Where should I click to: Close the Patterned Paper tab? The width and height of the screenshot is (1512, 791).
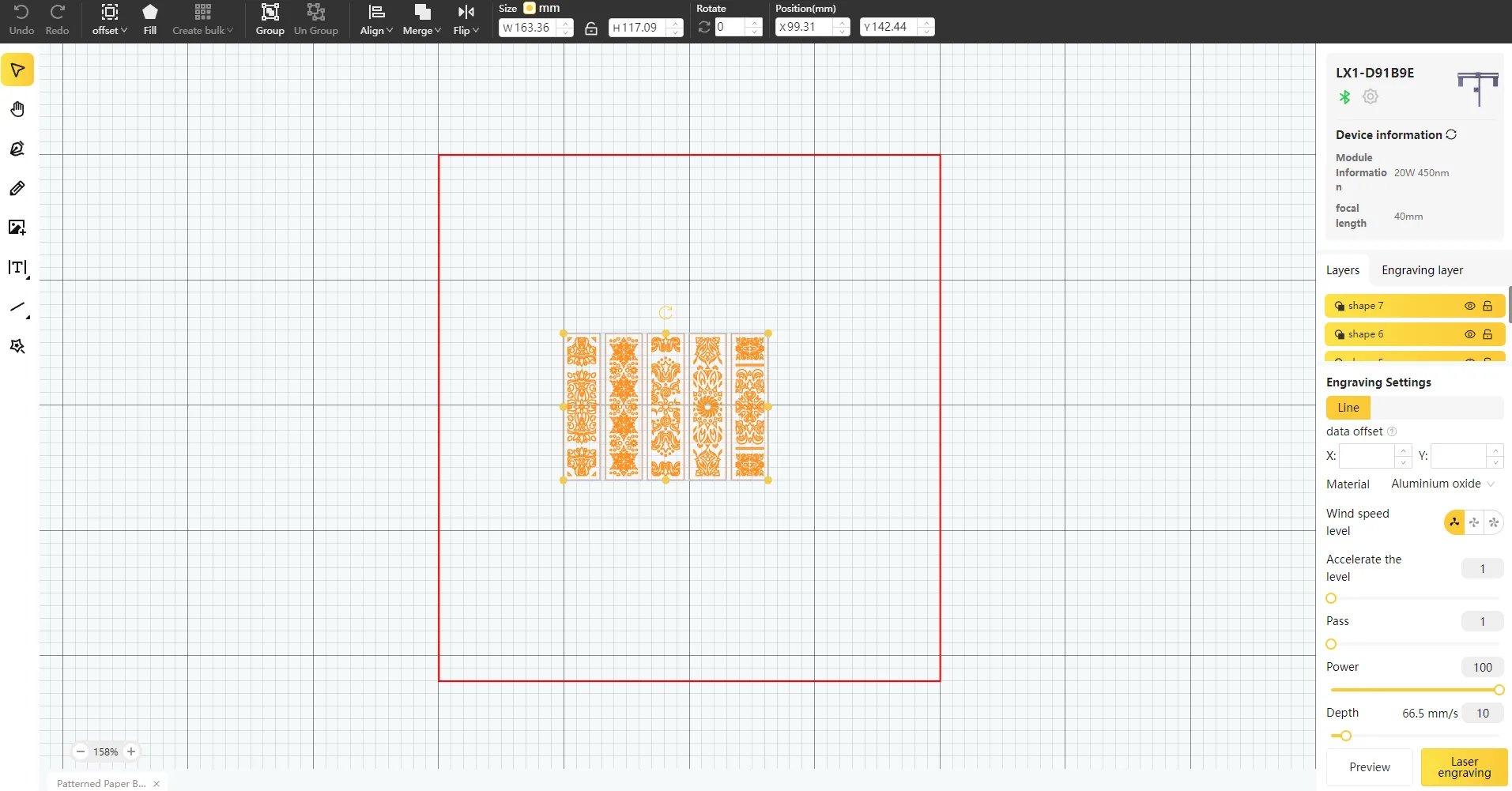click(156, 783)
